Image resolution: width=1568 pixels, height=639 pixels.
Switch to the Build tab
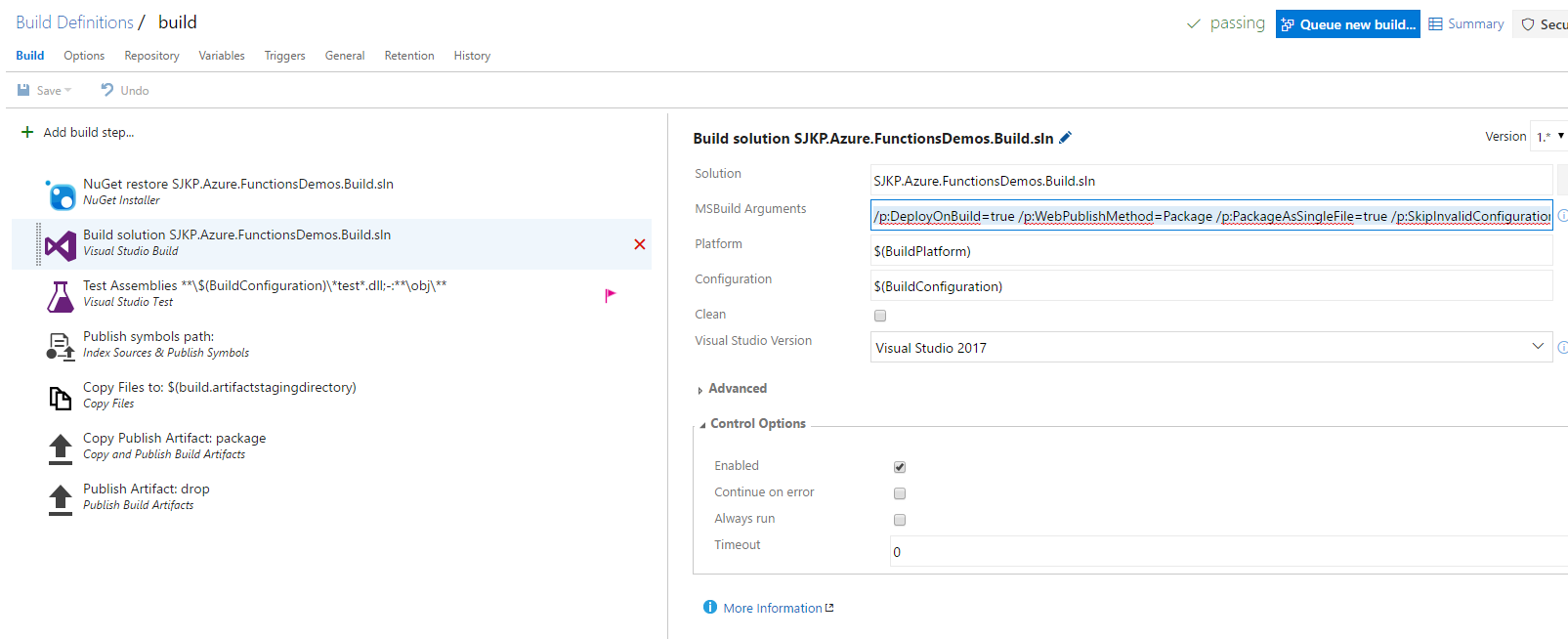pyautogui.click(x=30, y=56)
